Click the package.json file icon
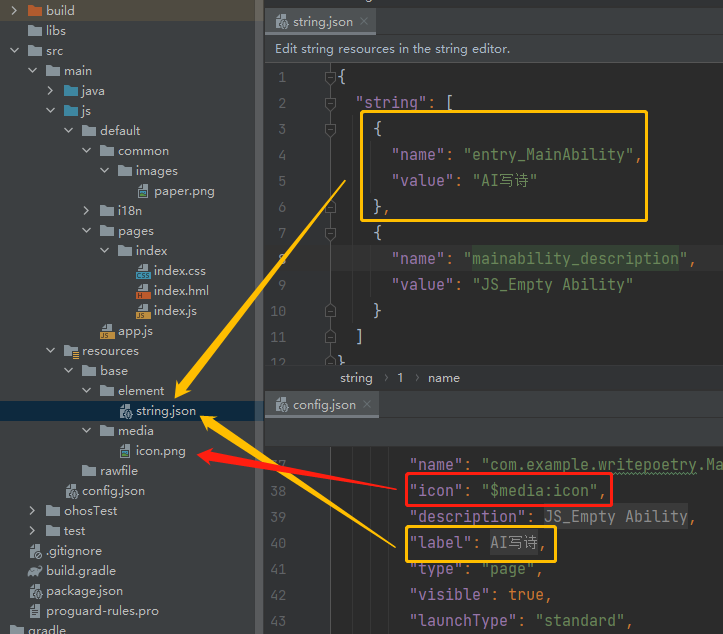The height and width of the screenshot is (634, 723). (36, 591)
